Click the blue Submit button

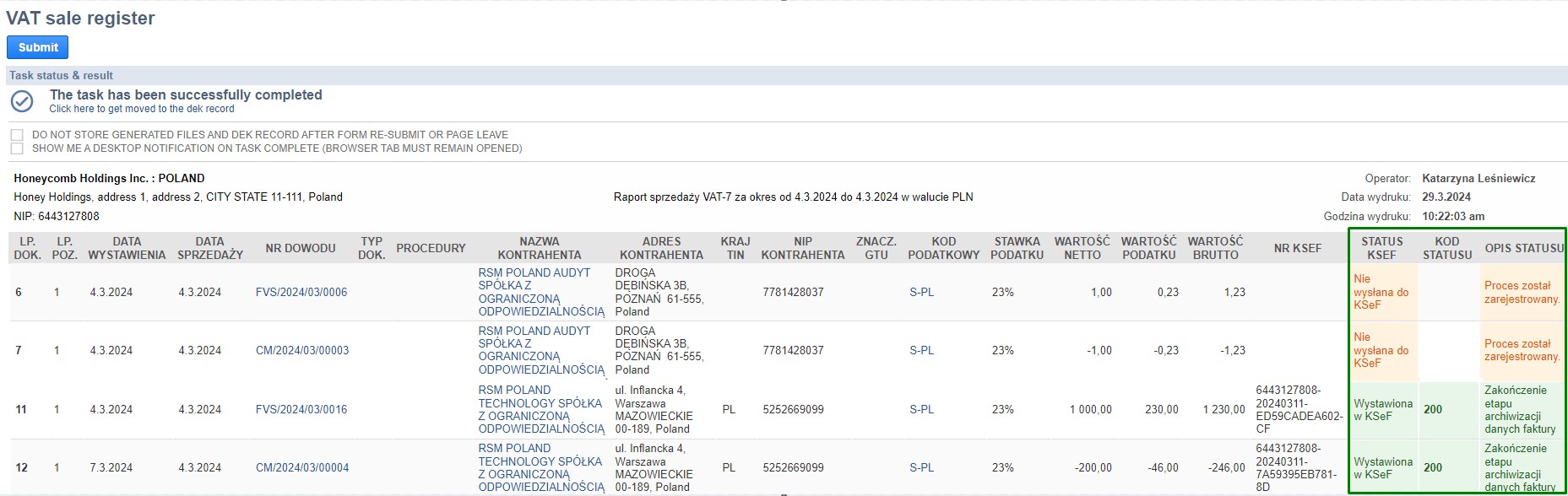coord(38,47)
